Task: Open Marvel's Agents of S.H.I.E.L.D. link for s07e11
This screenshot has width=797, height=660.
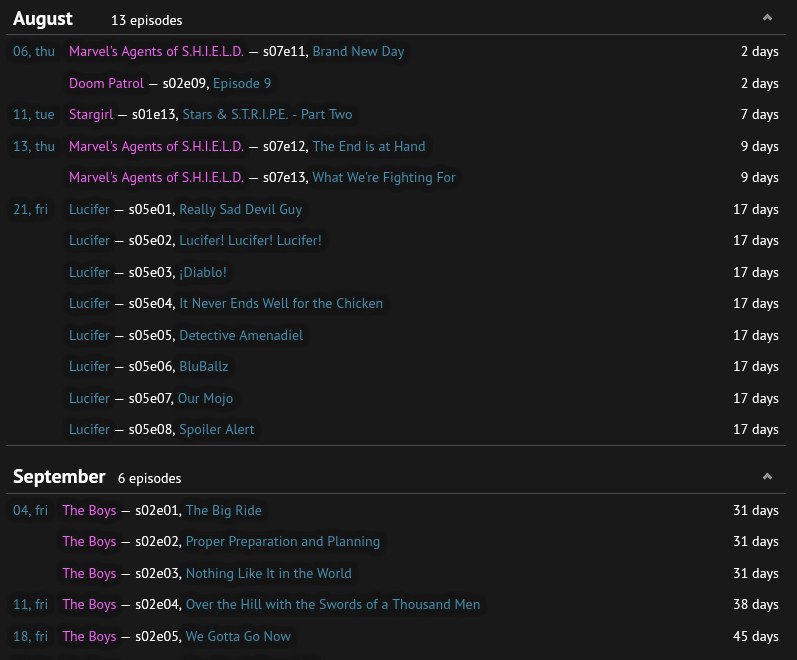Action: (156, 51)
